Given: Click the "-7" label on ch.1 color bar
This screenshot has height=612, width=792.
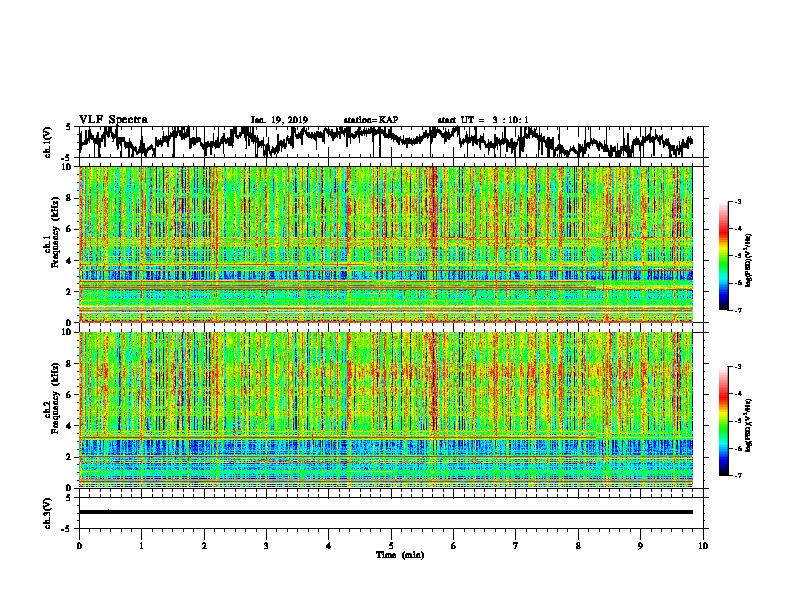Looking at the screenshot, I should tap(737, 311).
